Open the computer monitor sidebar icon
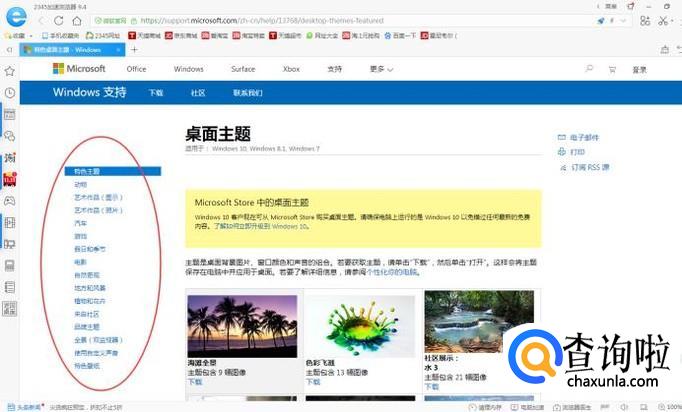Screen dimensions: 682x412 click(10, 244)
